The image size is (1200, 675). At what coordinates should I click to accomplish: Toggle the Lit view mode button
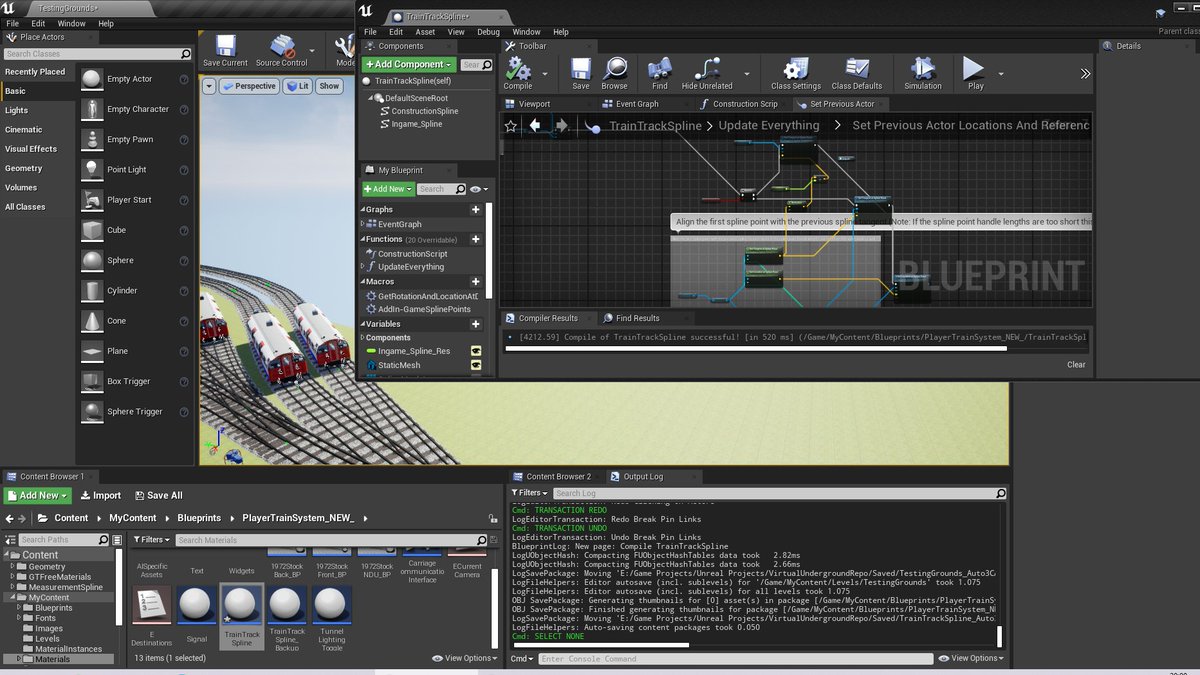[298, 86]
